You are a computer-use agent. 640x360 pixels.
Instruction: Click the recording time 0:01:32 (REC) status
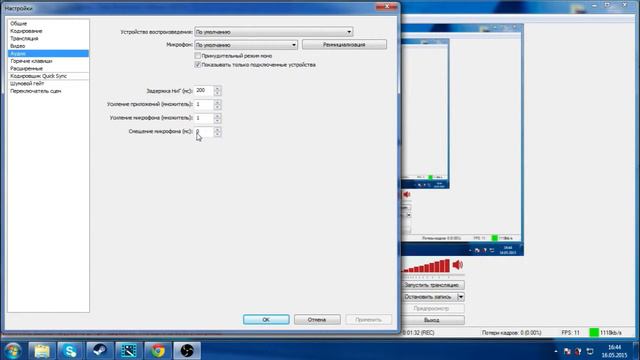click(418, 333)
